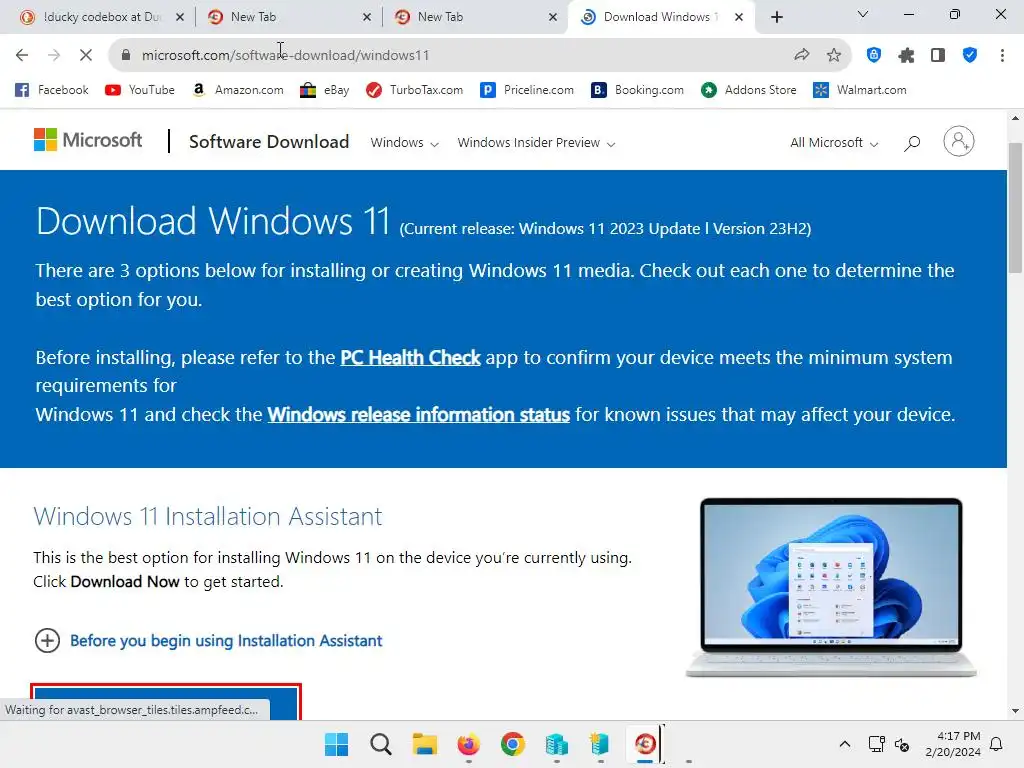Open the Walmart.com bookmark
The height and width of the screenshot is (768, 1024).
tap(859, 90)
